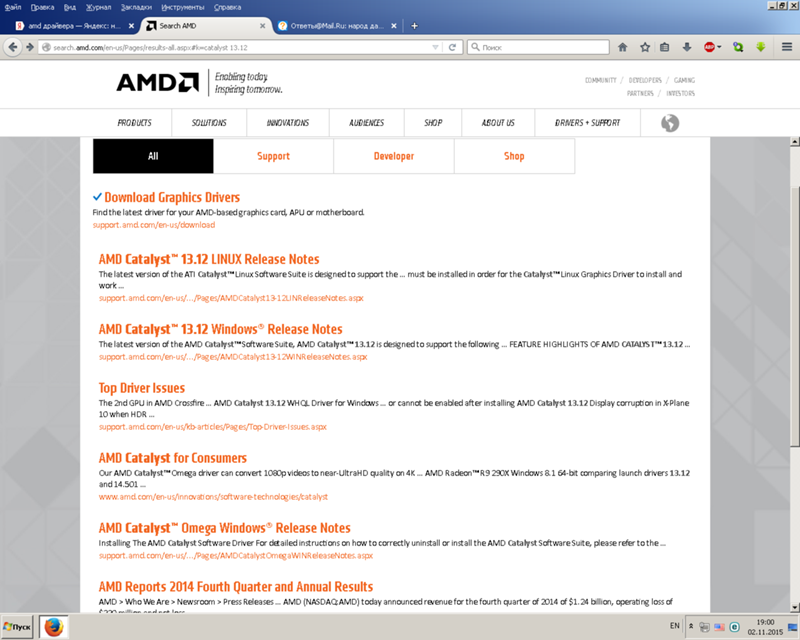
Task: Open the ABOUT US navigation item
Action: 498,123
